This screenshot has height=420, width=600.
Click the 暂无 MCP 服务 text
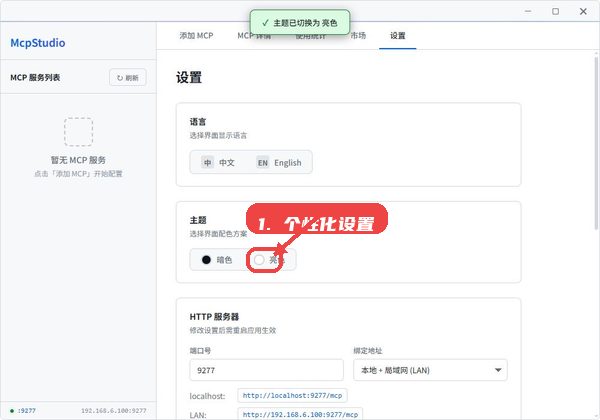[78, 160]
